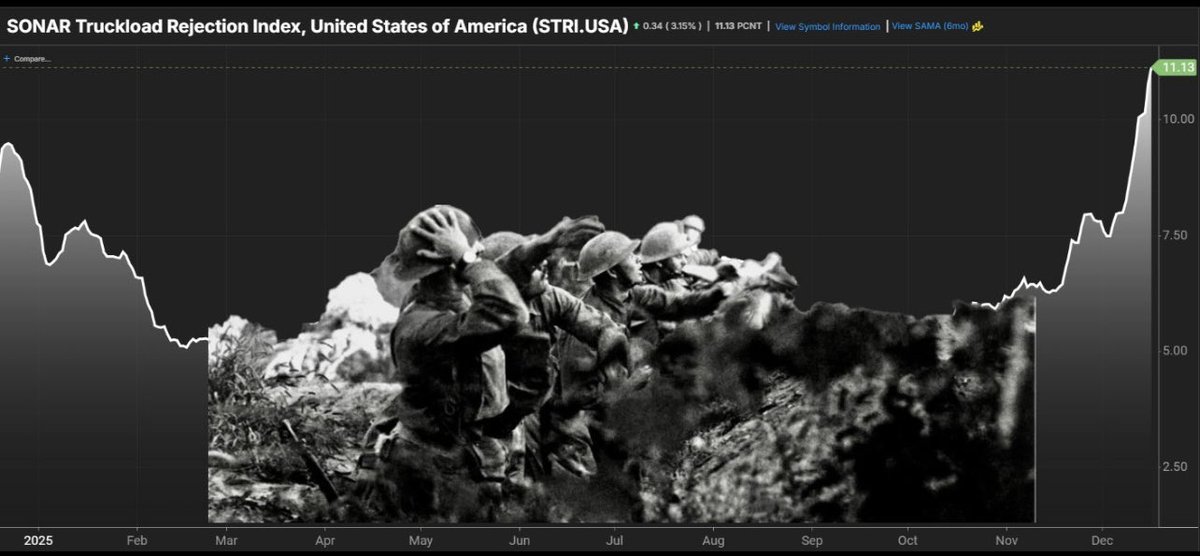The height and width of the screenshot is (556, 1200).
Task: Click the chart title SONAR Truckload Rejection Index
Action: (318, 25)
